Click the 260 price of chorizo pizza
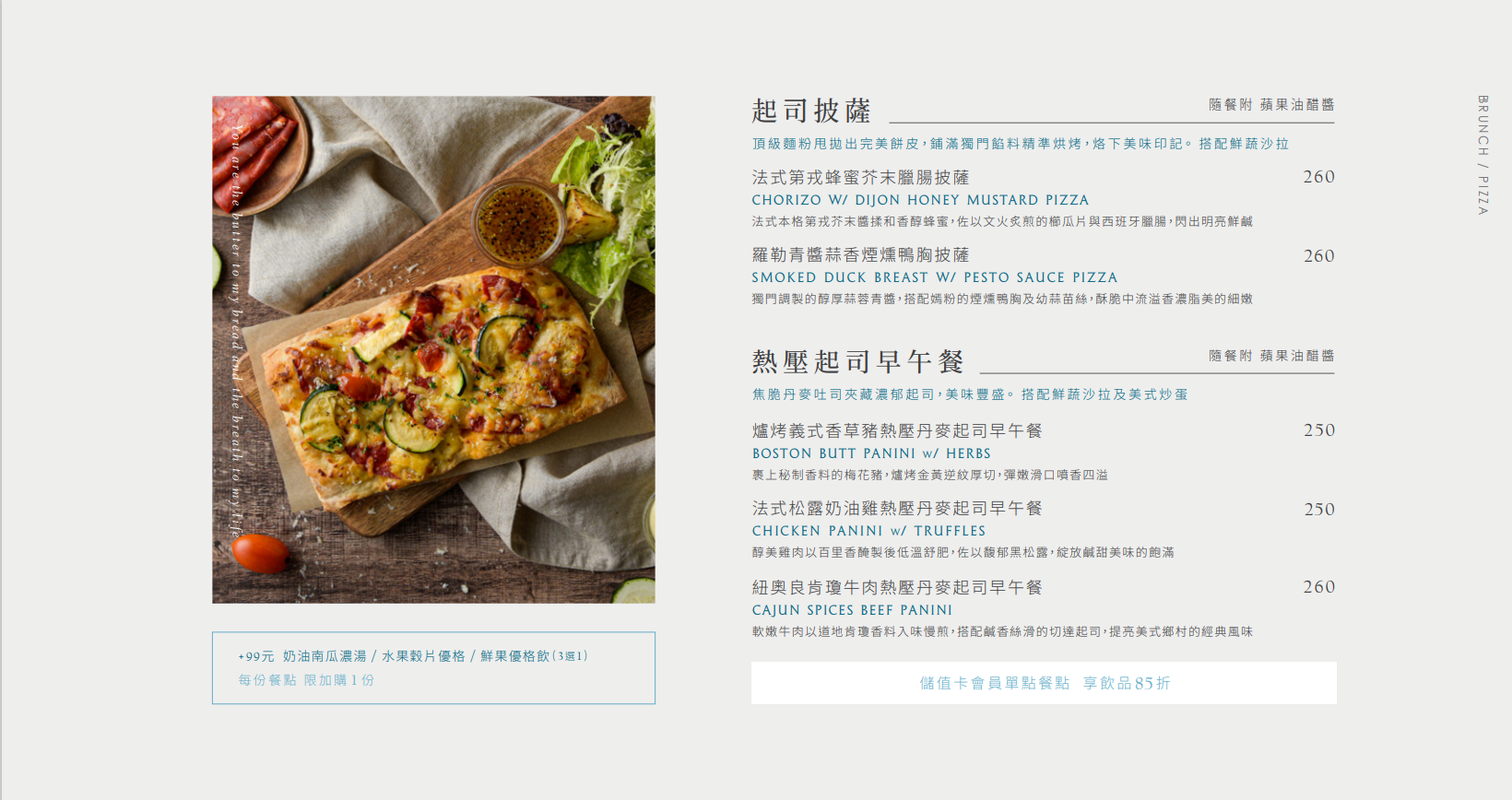 click(x=1318, y=177)
